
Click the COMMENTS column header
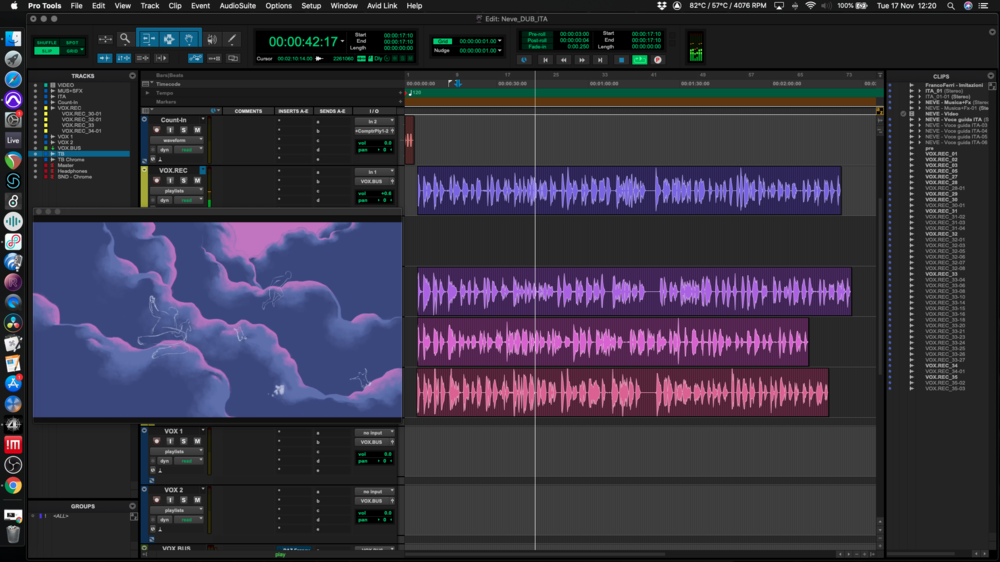(x=248, y=111)
